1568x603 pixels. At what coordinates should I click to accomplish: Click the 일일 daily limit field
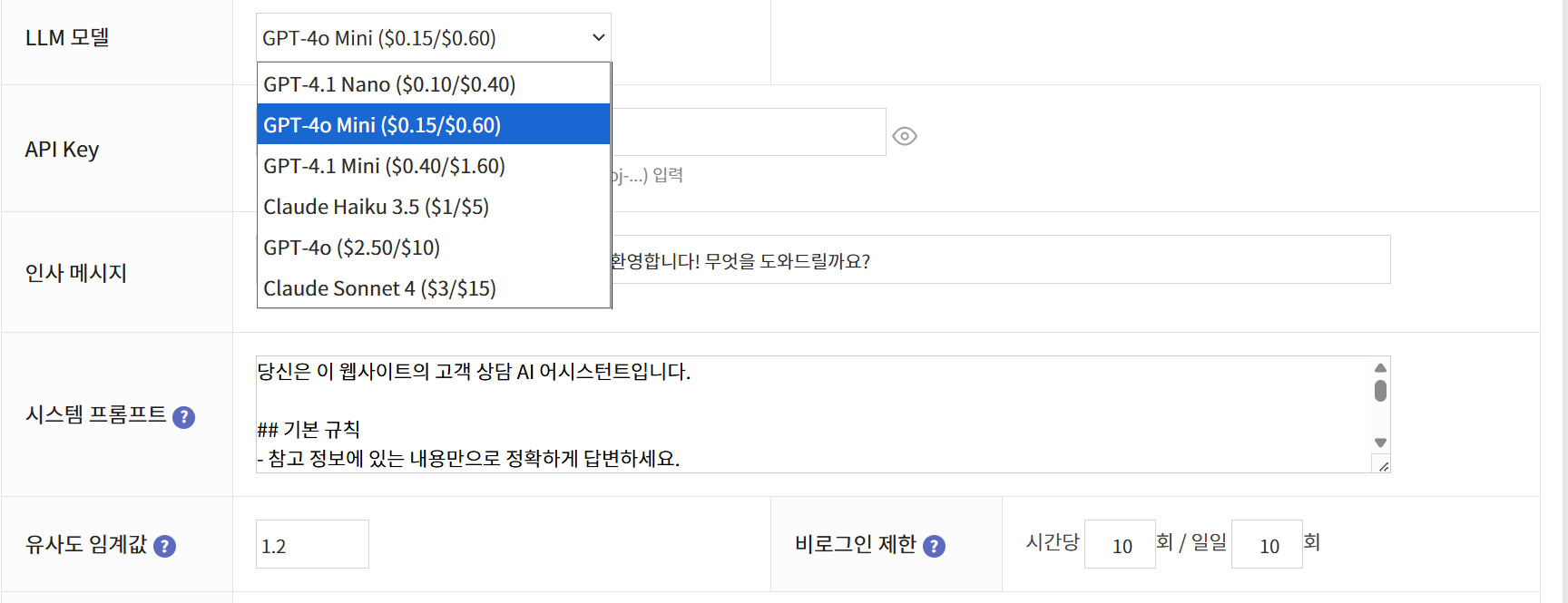1267,545
